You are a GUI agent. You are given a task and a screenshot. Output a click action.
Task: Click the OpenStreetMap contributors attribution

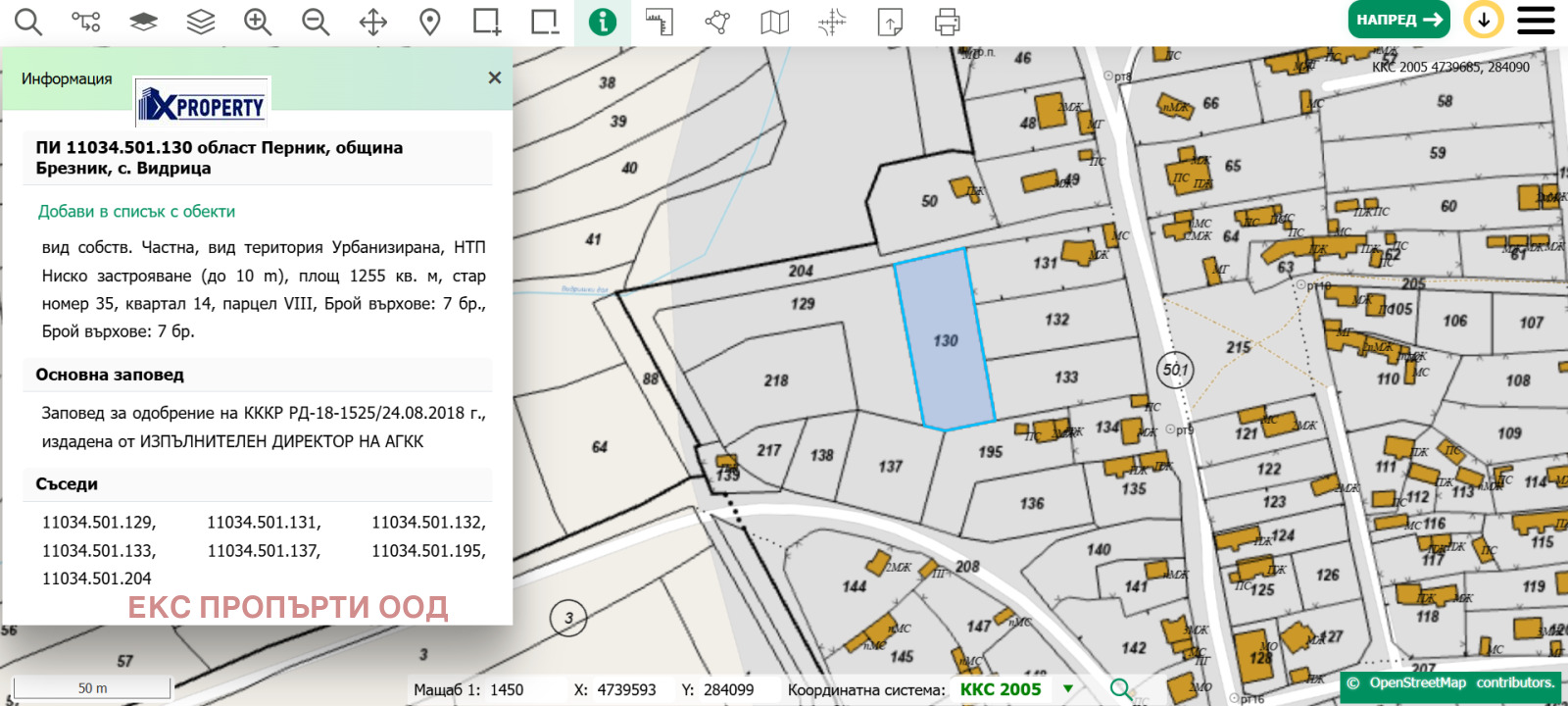pyautogui.click(x=1449, y=683)
